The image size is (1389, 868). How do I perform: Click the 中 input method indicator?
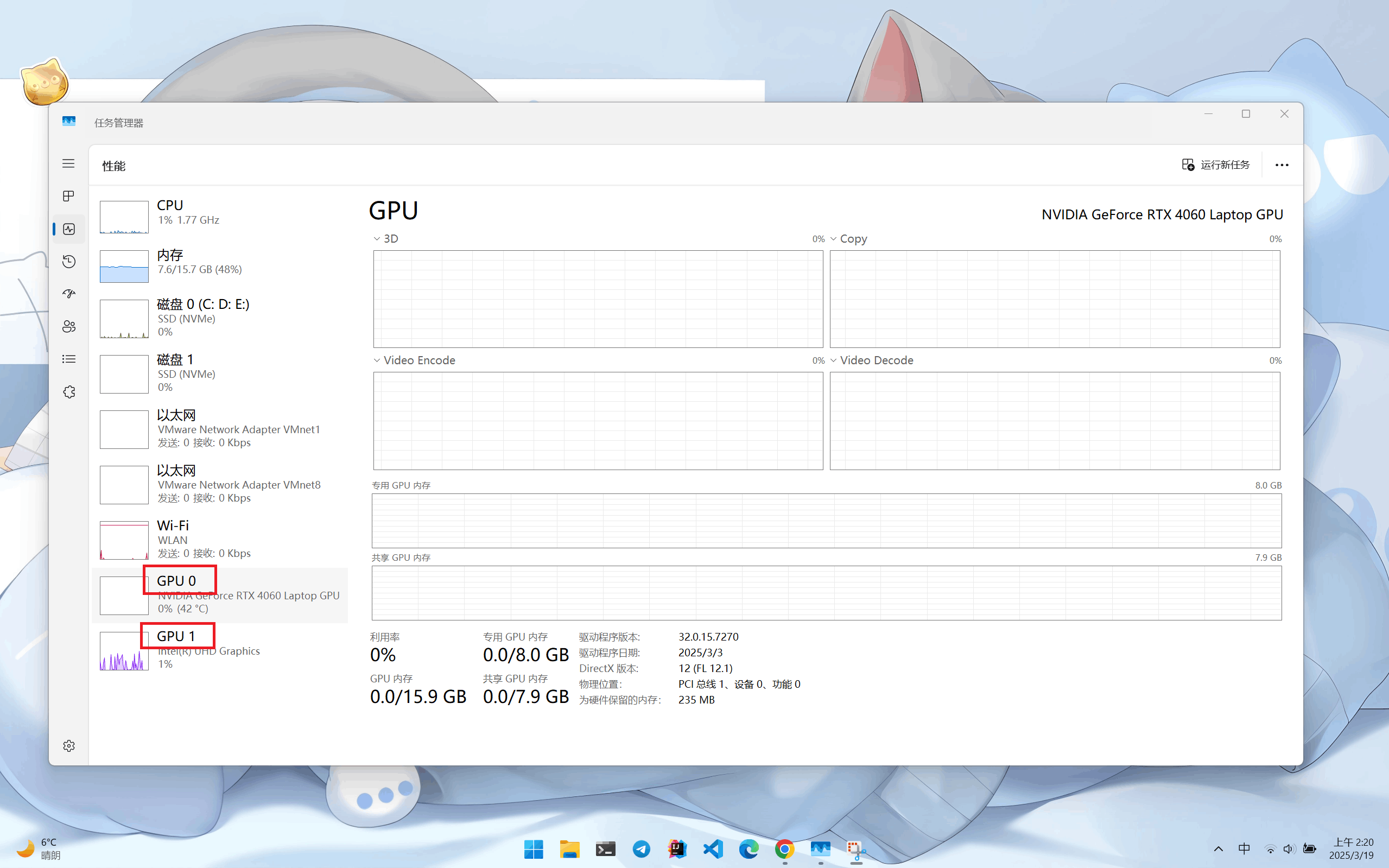click(1244, 849)
